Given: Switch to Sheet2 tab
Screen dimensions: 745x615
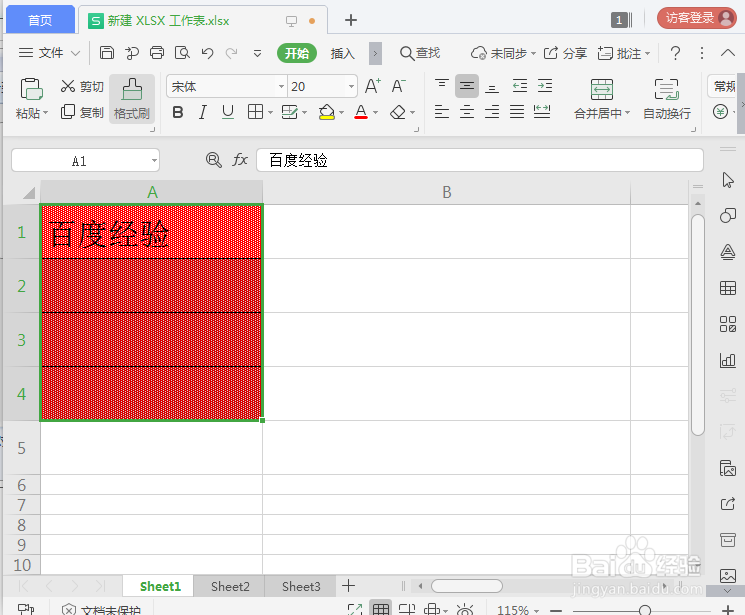Looking at the screenshot, I should coord(230,586).
